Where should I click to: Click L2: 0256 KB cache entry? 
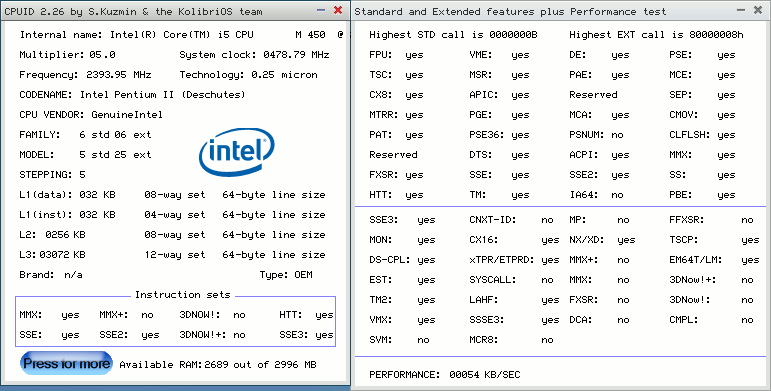tap(52, 235)
